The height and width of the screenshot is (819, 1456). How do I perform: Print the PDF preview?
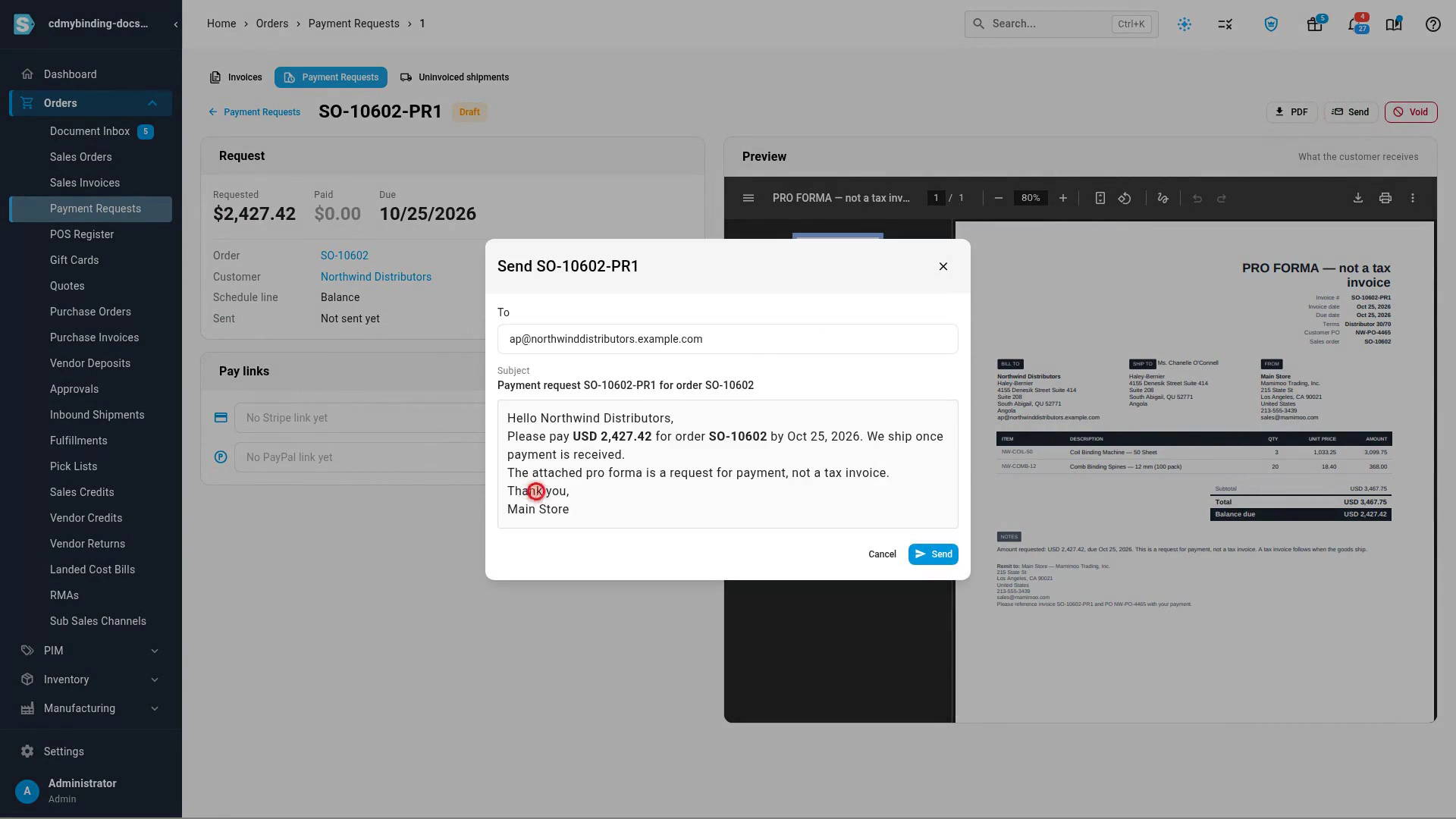(x=1385, y=198)
